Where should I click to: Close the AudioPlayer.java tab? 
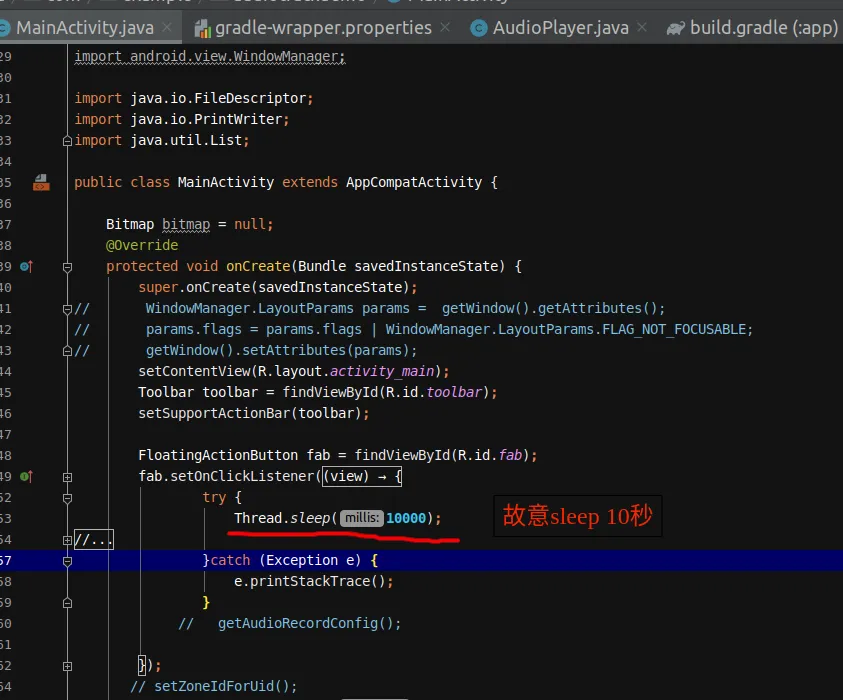(x=642, y=27)
